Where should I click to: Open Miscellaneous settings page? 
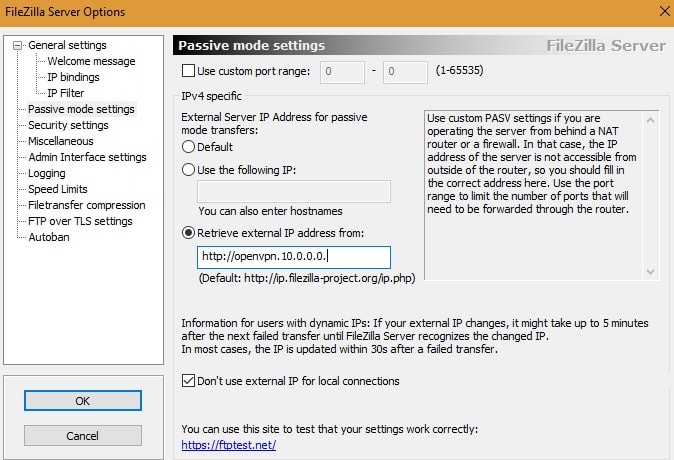[61, 141]
